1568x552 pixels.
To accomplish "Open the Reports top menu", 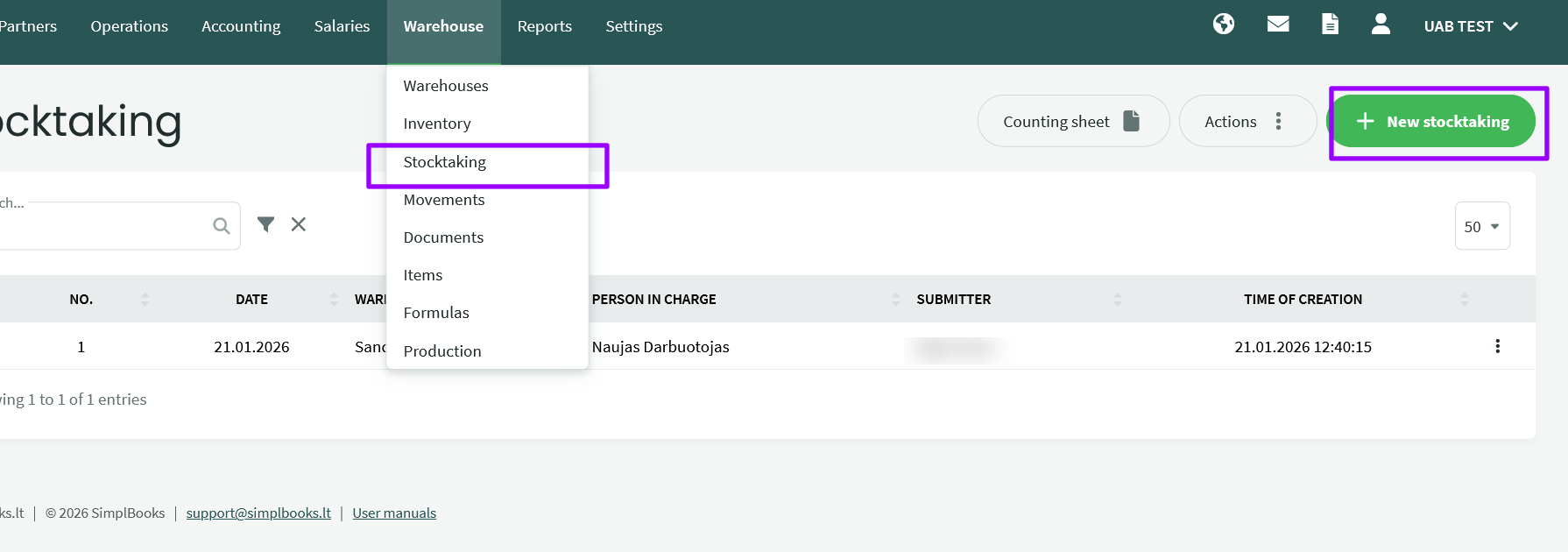I will 545,26.
